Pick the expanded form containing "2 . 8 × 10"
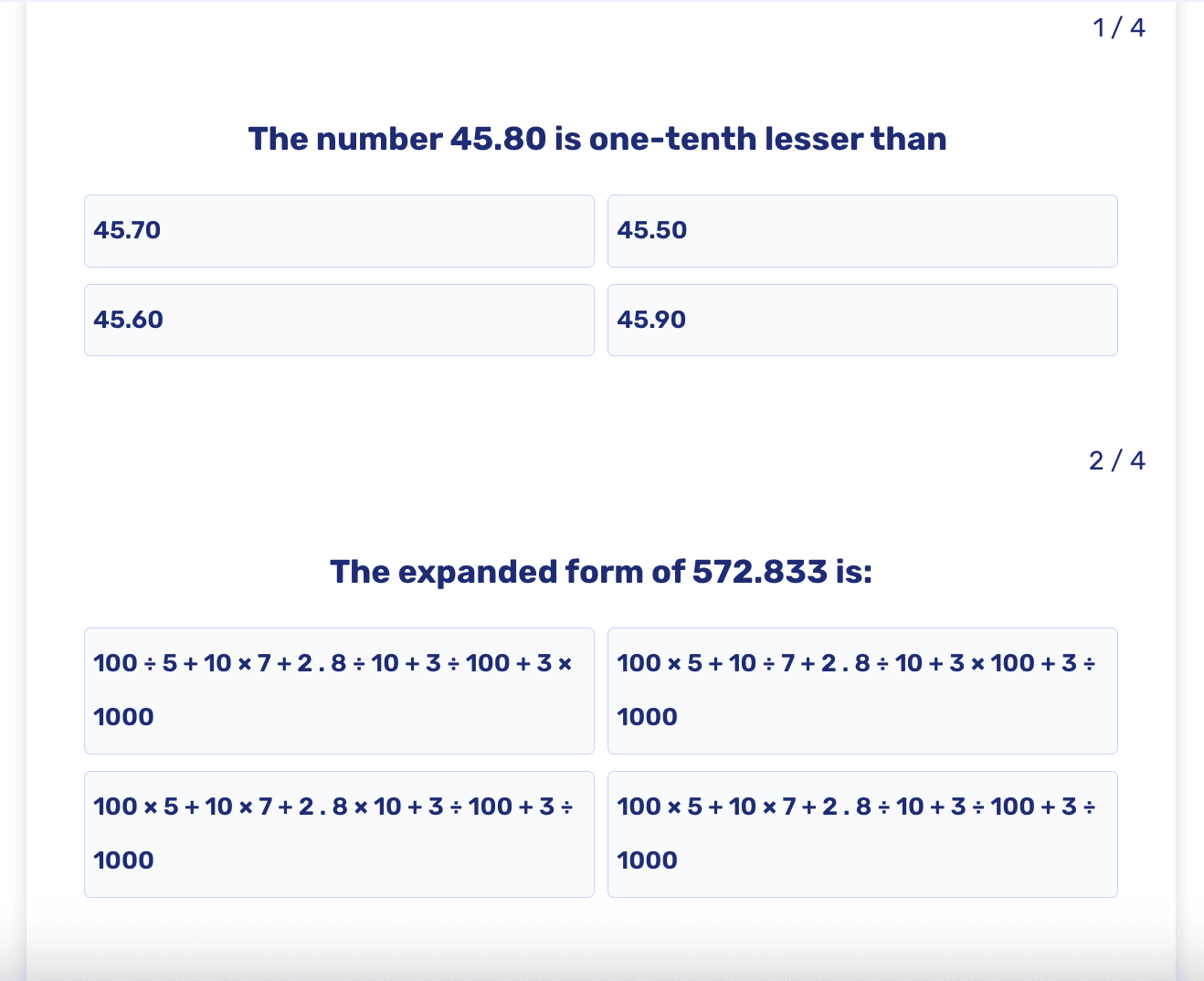This screenshot has width=1204, height=981. [339, 833]
